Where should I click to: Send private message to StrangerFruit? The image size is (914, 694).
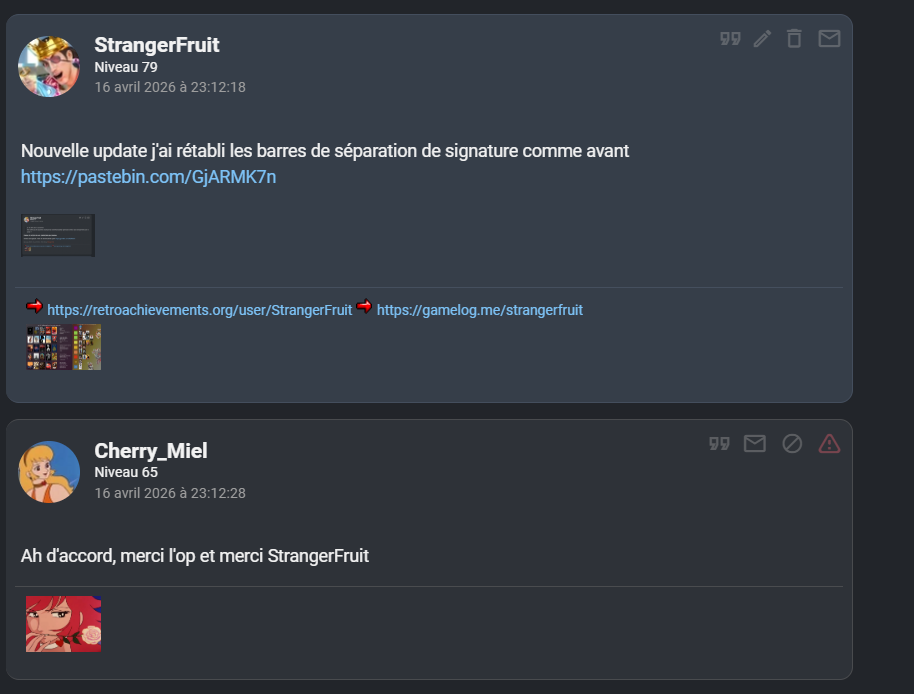pyautogui.click(x=829, y=39)
